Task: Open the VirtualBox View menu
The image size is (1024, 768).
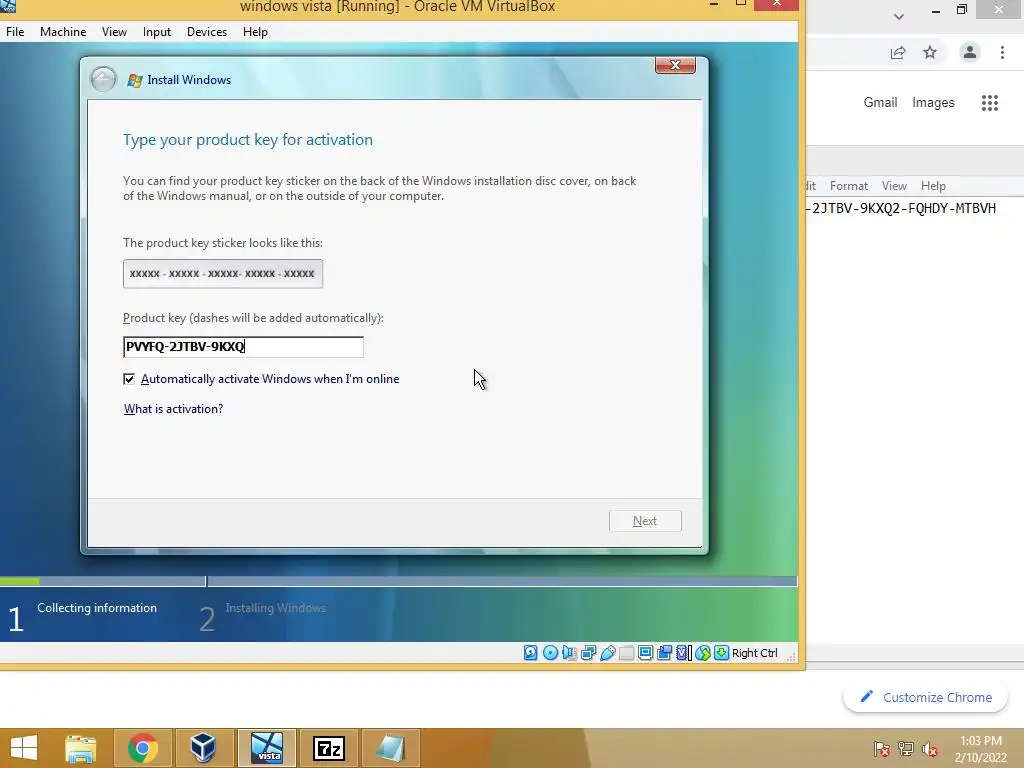Action: pyautogui.click(x=114, y=31)
